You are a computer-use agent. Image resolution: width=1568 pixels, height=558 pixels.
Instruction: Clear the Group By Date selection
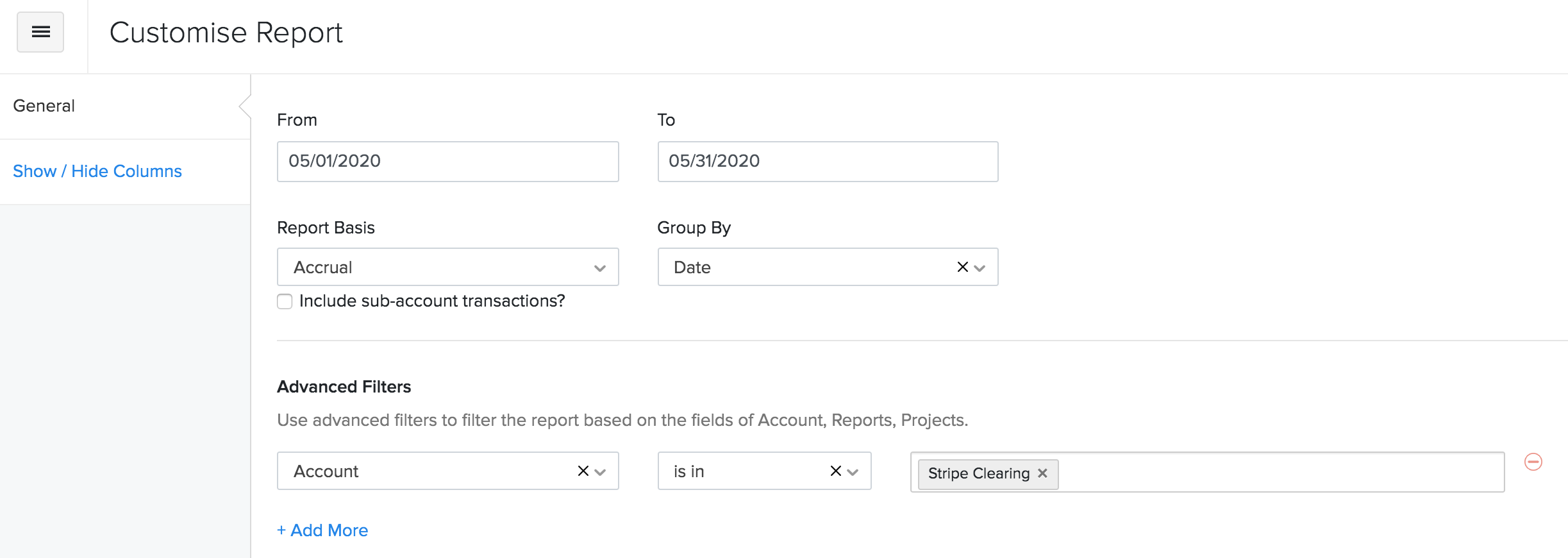(x=962, y=267)
